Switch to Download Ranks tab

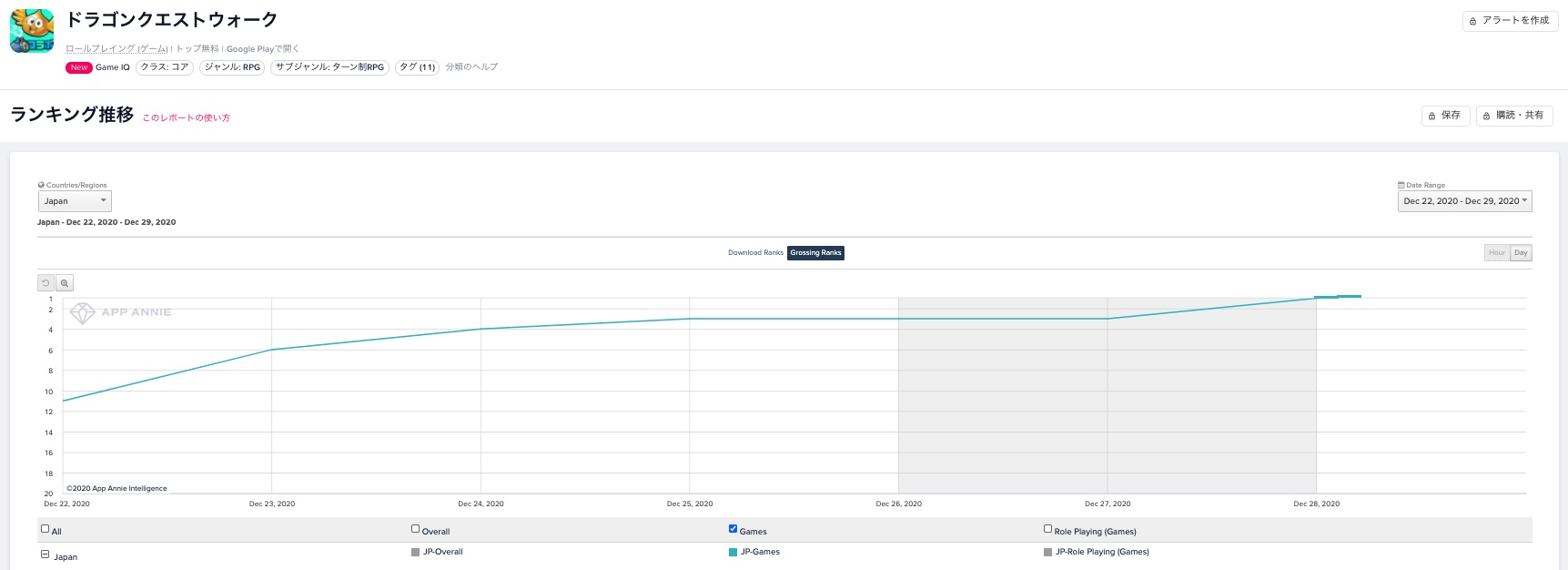[755, 253]
